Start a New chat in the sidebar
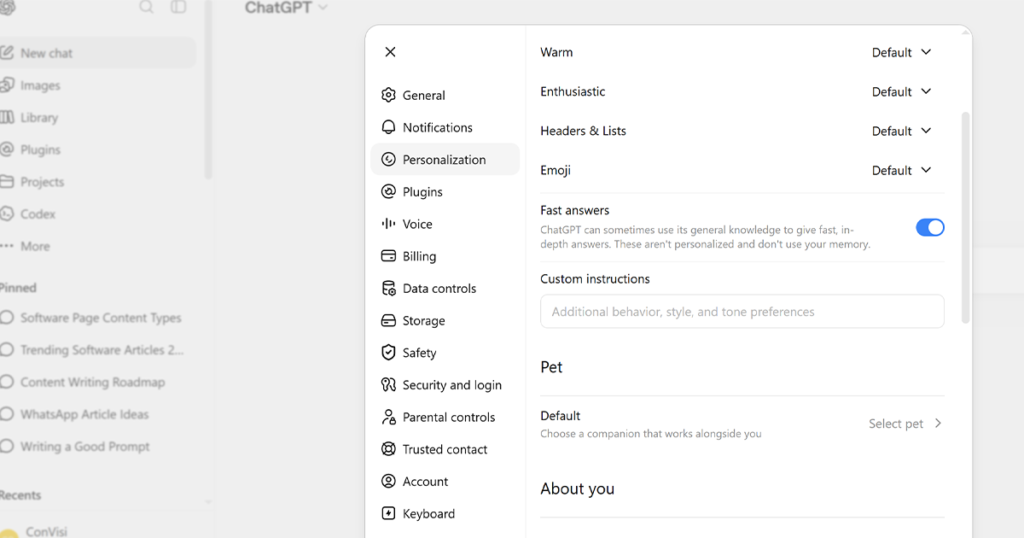 point(98,53)
